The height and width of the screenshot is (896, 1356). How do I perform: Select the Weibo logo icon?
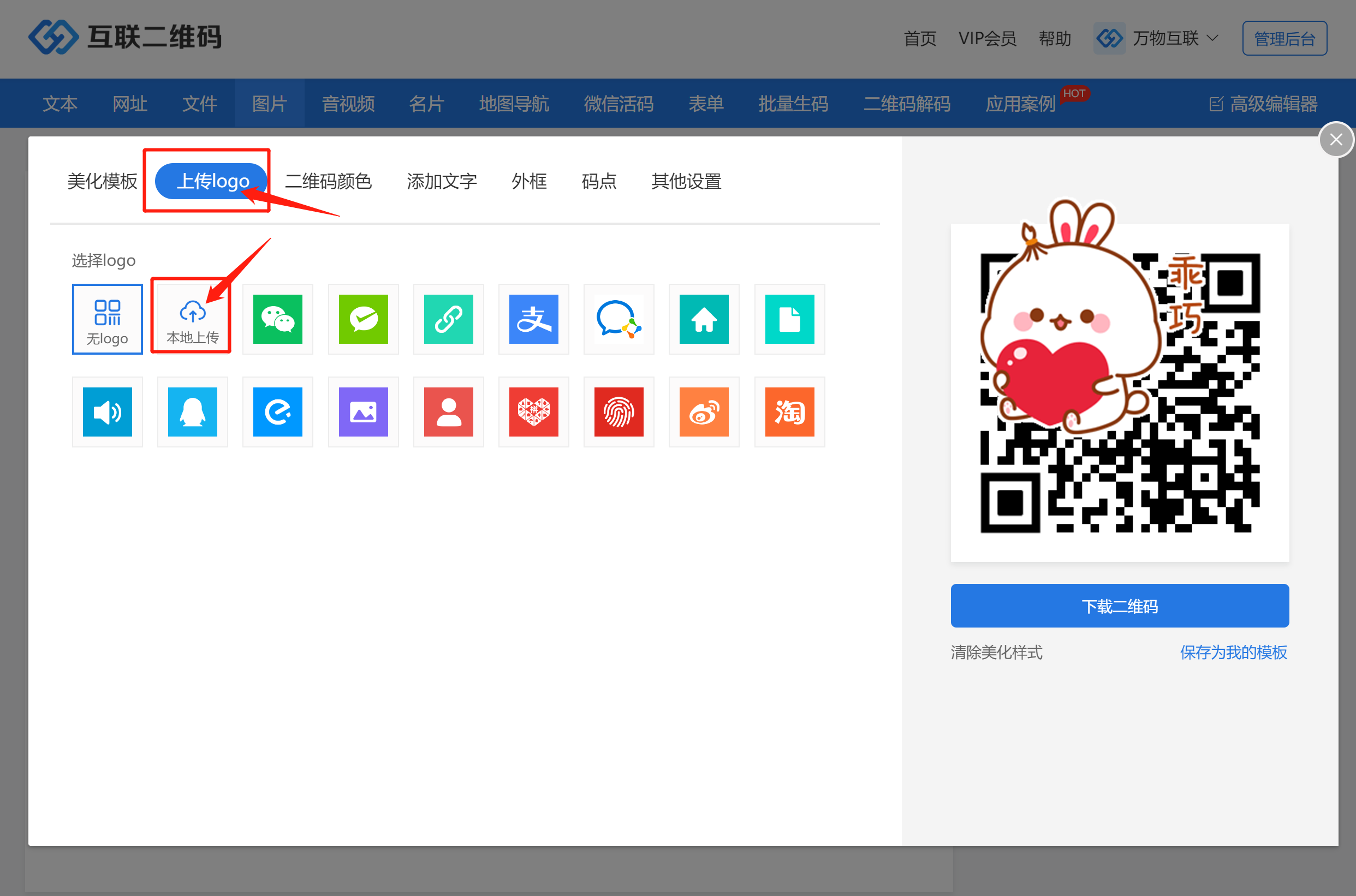704,412
